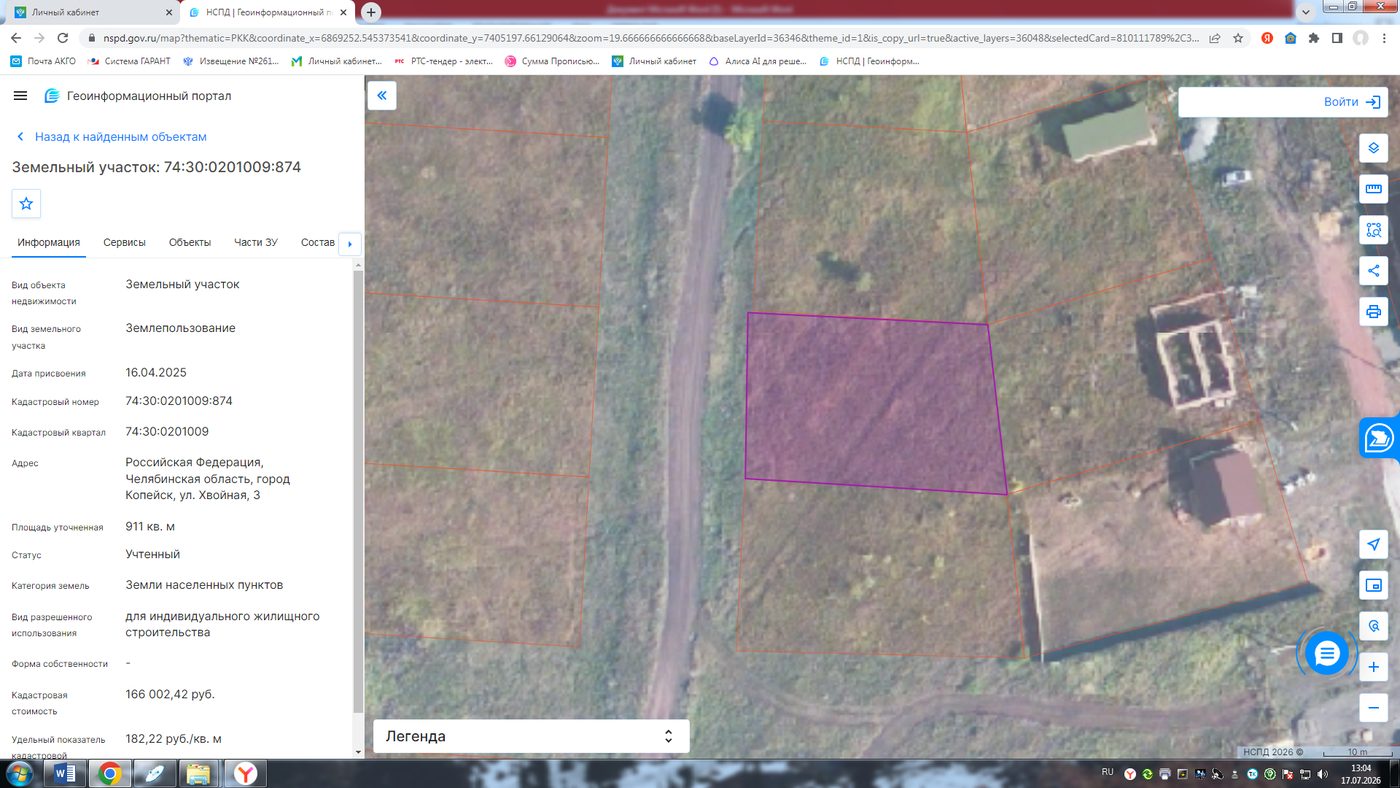This screenshot has width=1400, height=788.
Task: Click the Геоинформационный портал logo
Action: (138, 96)
